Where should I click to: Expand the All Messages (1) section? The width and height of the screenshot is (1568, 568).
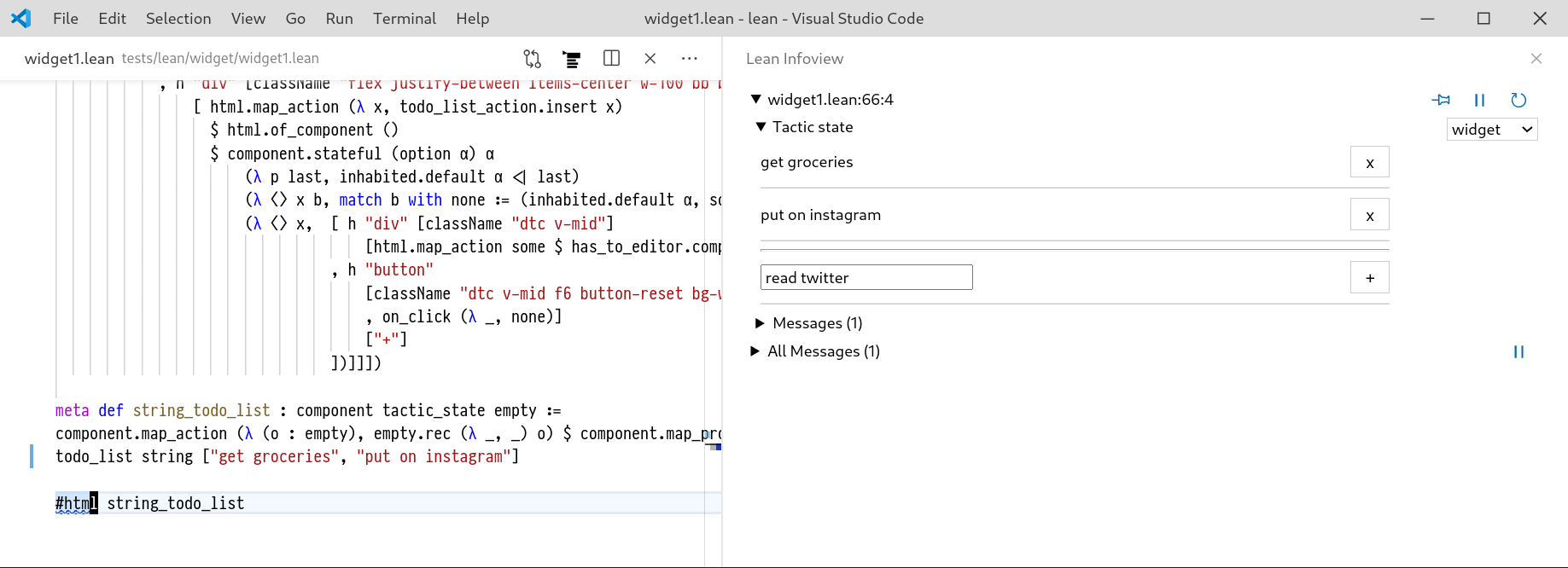tap(755, 351)
